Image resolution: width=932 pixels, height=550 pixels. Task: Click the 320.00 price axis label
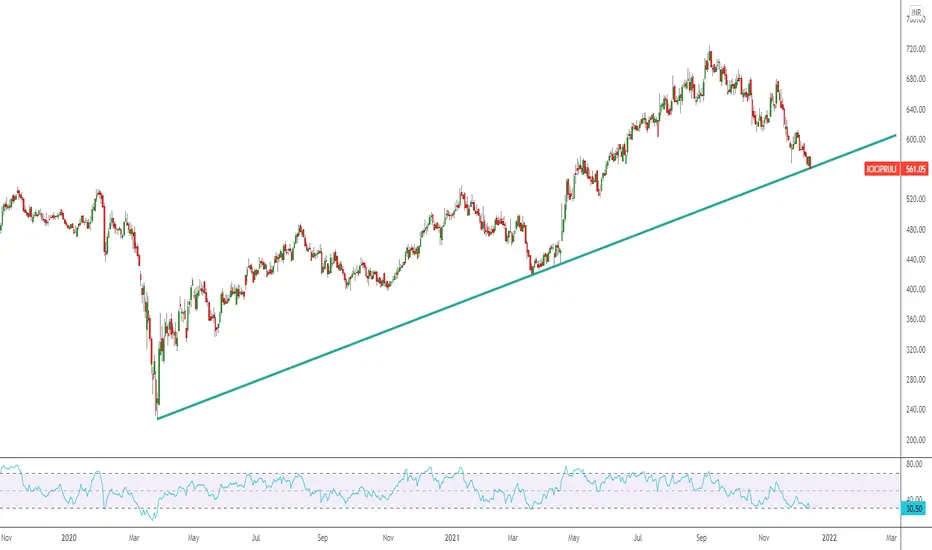coord(915,350)
